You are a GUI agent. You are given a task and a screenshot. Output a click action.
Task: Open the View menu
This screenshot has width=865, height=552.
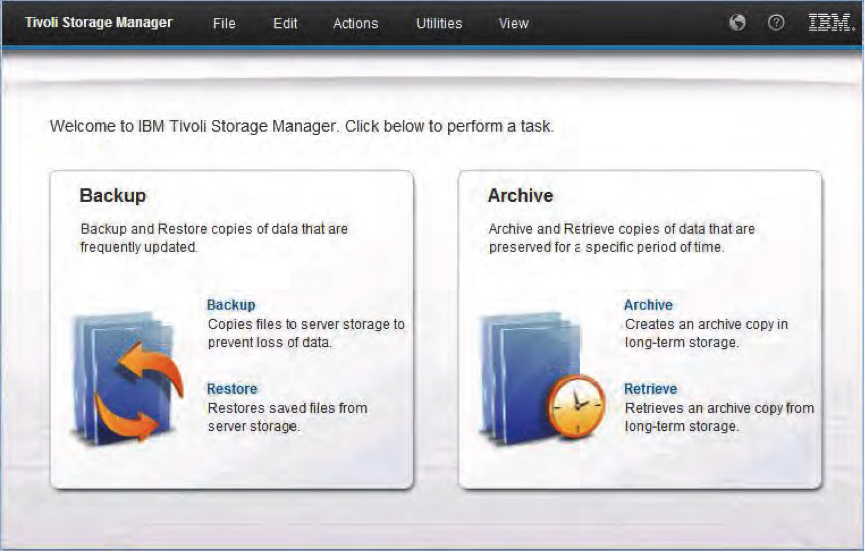click(514, 23)
